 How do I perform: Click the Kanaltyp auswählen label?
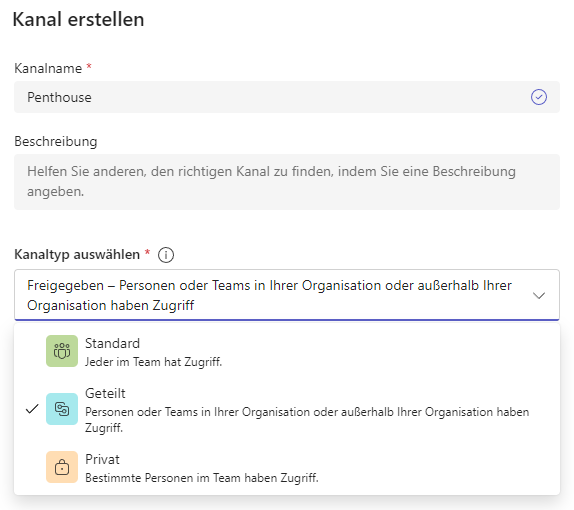[x=77, y=254]
